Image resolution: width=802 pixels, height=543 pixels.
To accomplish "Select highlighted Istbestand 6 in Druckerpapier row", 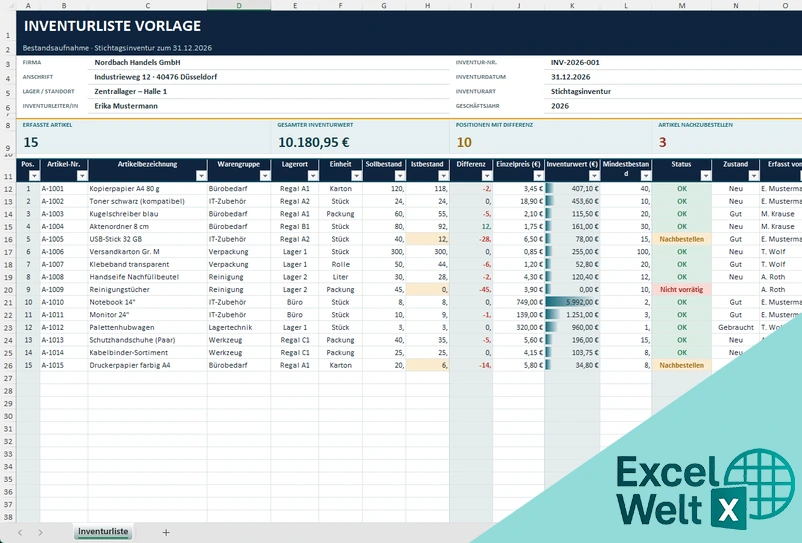I will click(x=427, y=365).
